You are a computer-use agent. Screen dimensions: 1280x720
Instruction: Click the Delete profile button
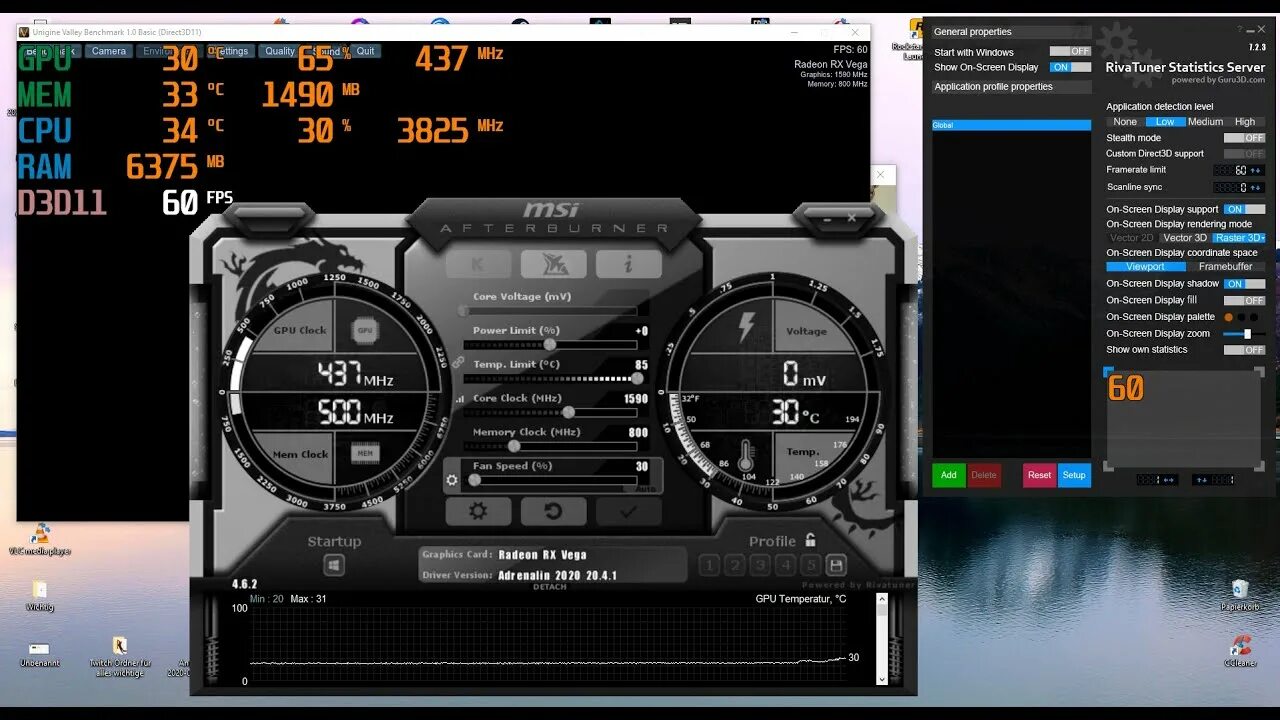click(x=984, y=475)
